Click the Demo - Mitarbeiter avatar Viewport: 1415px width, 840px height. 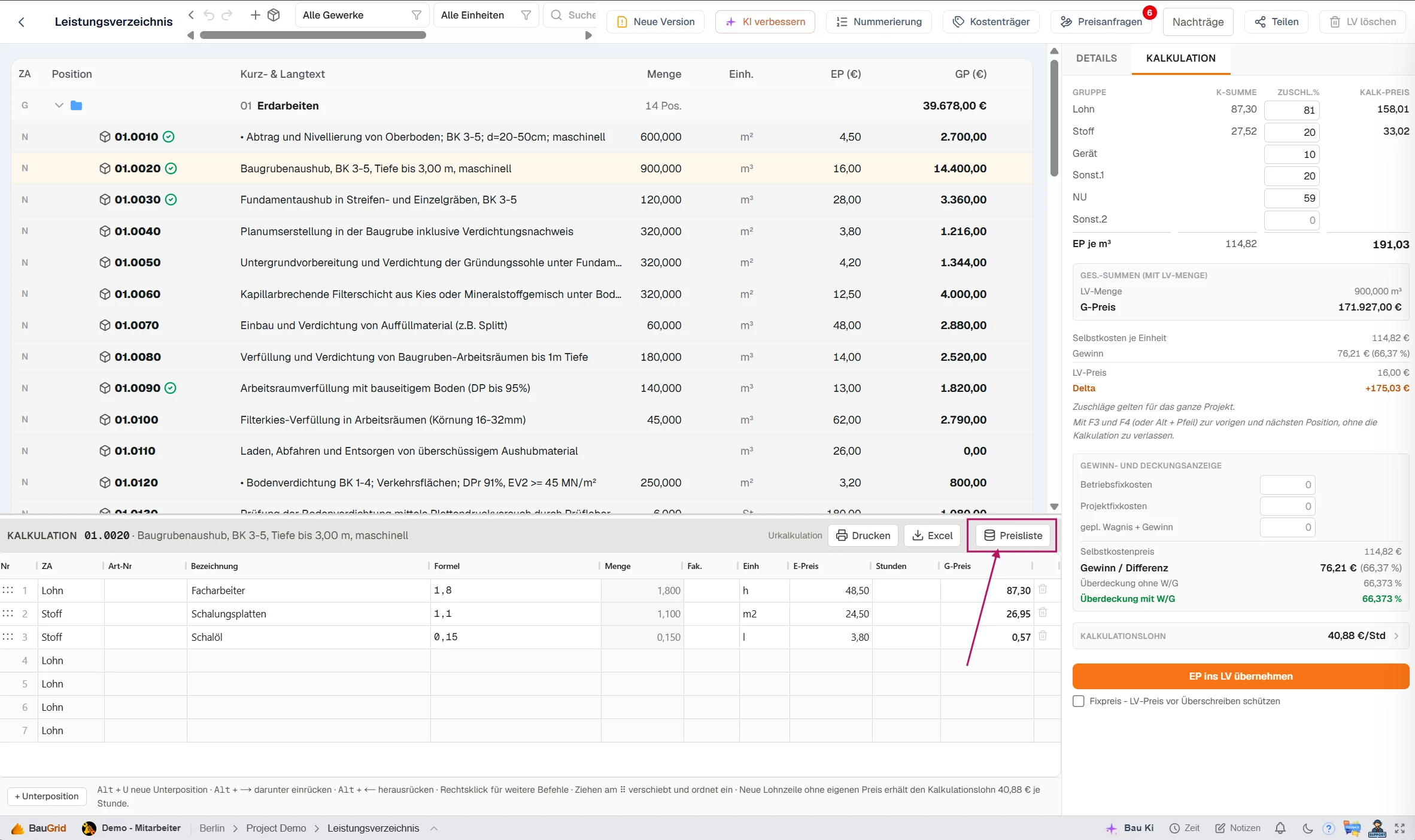(x=89, y=828)
